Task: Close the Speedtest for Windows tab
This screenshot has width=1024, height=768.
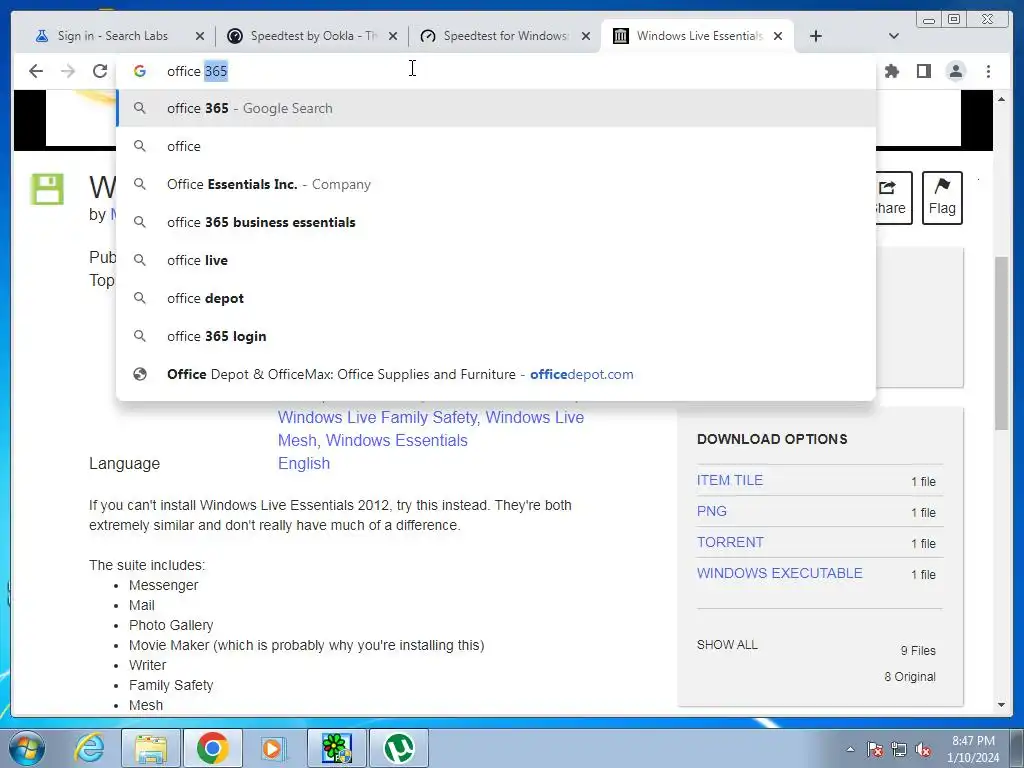Action: [586, 36]
